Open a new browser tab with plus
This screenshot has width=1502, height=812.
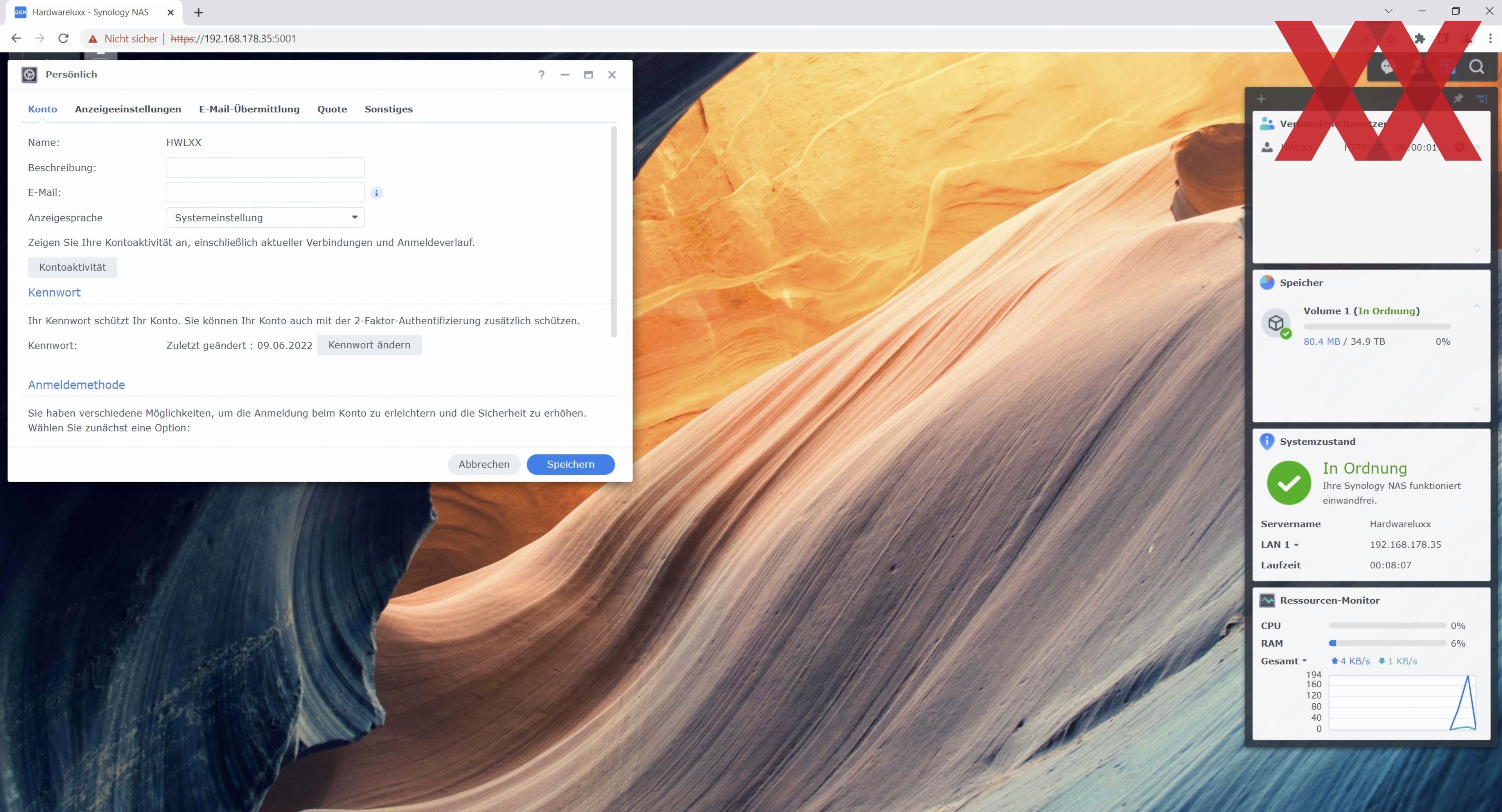click(x=198, y=12)
